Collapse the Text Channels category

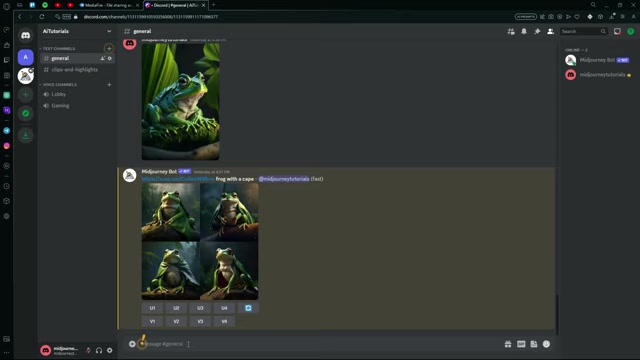point(58,49)
